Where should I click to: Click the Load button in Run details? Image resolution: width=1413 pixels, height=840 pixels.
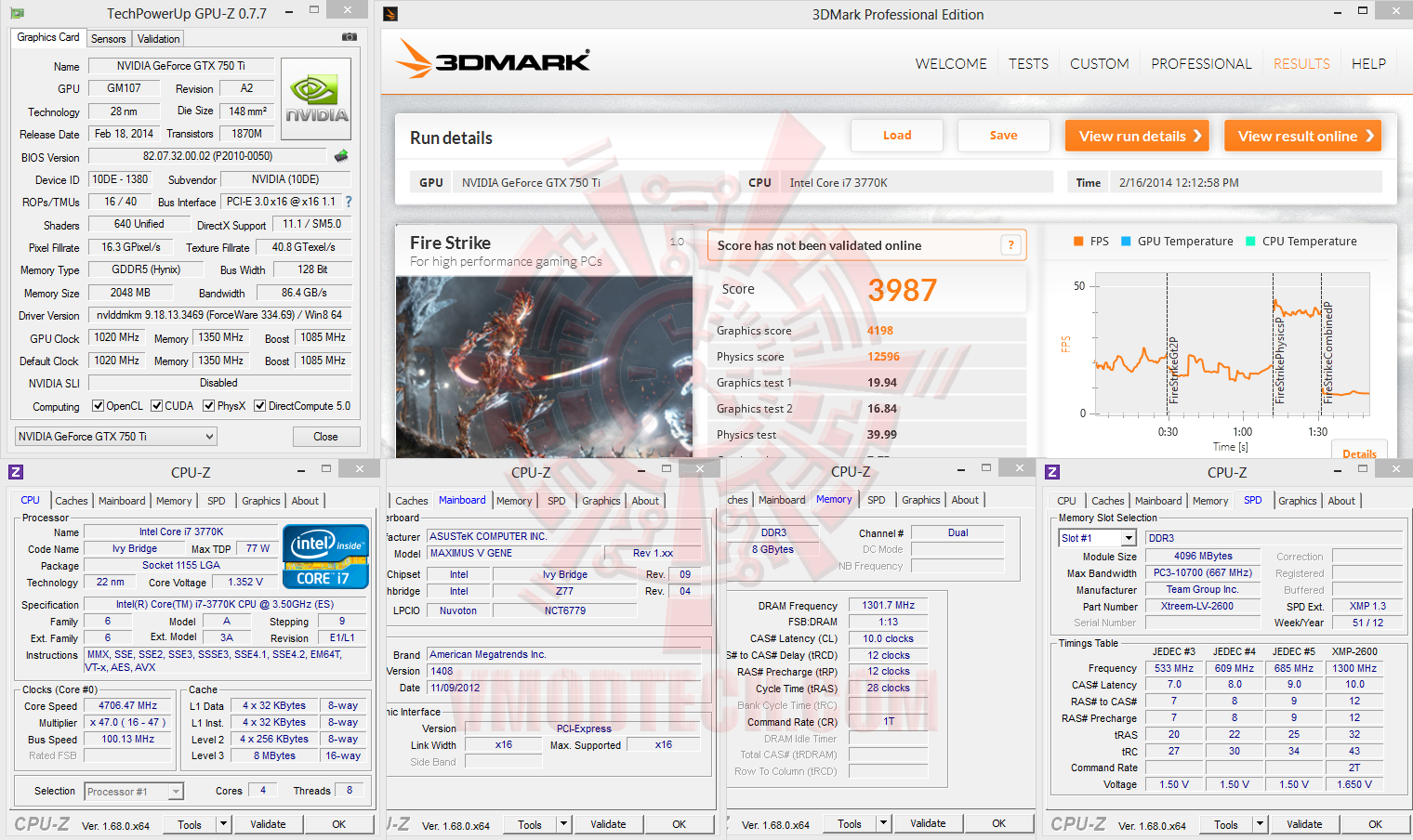pyautogui.click(x=897, y=136)
